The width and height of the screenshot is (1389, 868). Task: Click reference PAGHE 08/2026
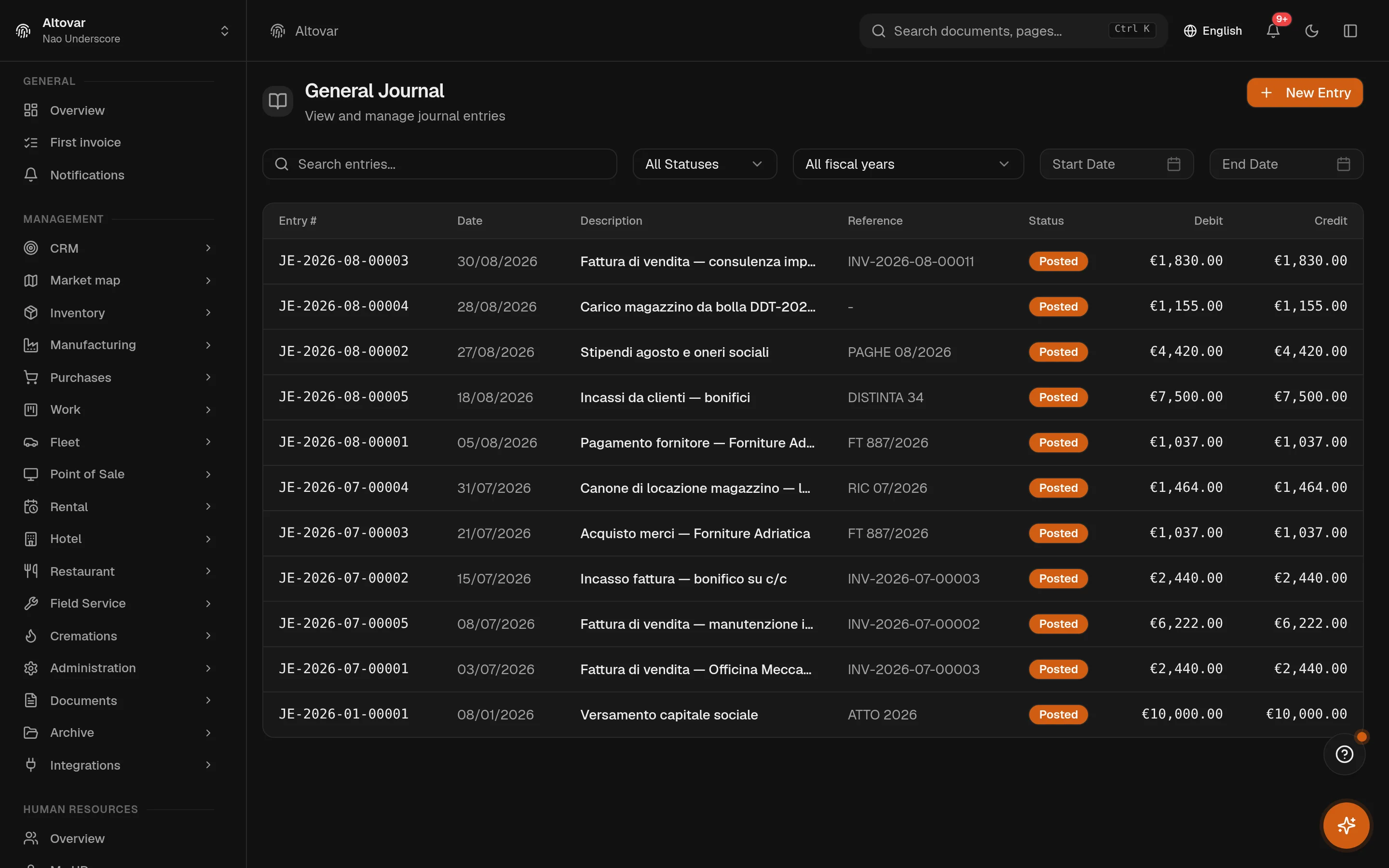click(899, 352)
